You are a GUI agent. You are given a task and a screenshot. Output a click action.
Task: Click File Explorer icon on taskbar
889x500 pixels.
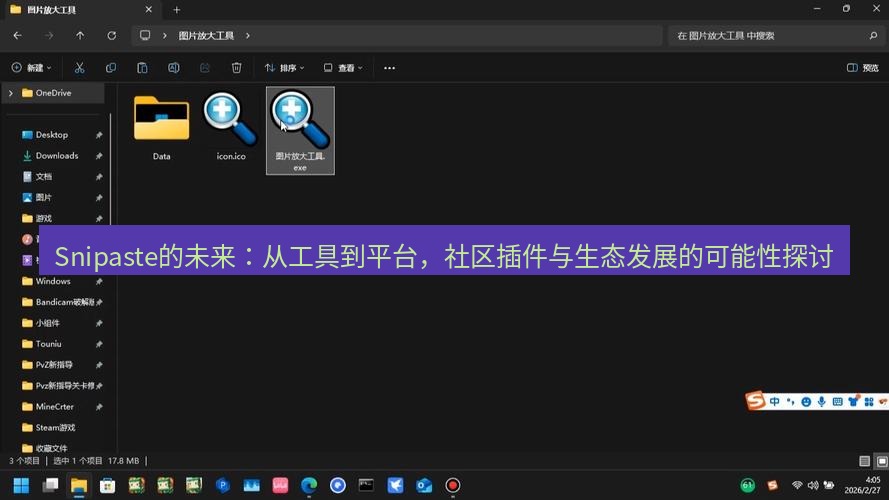(79, 485)
